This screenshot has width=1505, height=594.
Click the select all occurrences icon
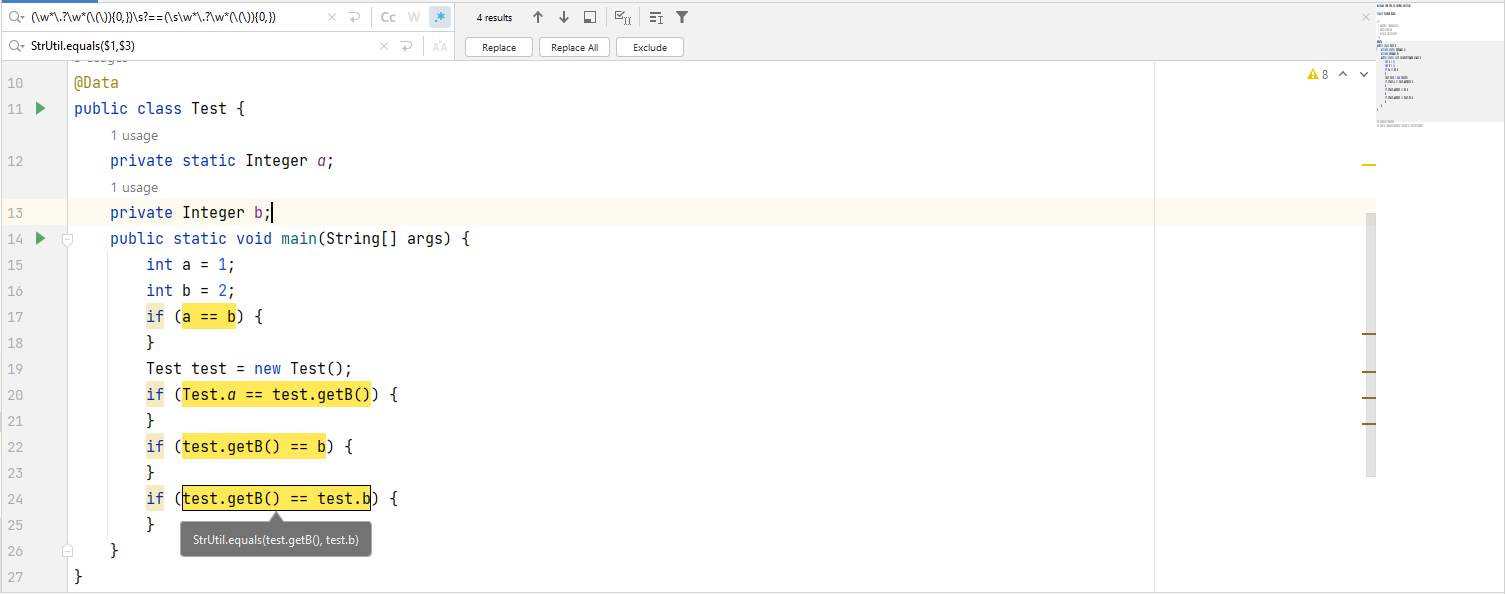tap(622, 17)
